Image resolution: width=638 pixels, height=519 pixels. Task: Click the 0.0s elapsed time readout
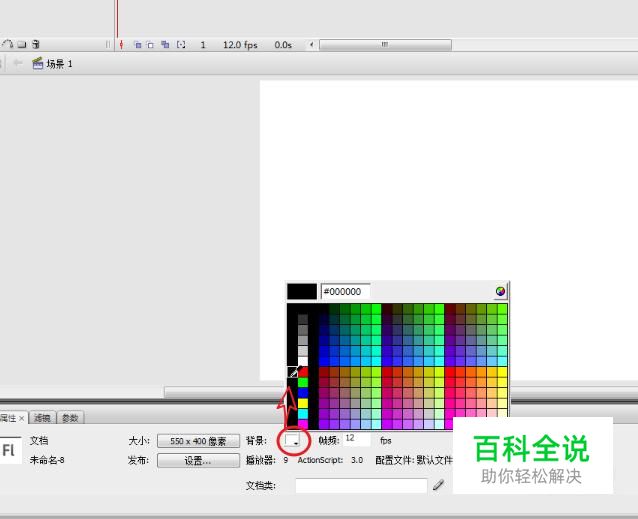[x=283, y=45]
